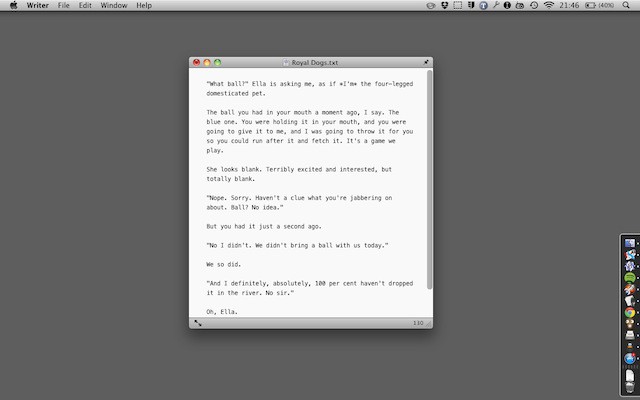Click the Dropbox menu bar icon
Screen dimensions: 640x400
pos(444,6)
